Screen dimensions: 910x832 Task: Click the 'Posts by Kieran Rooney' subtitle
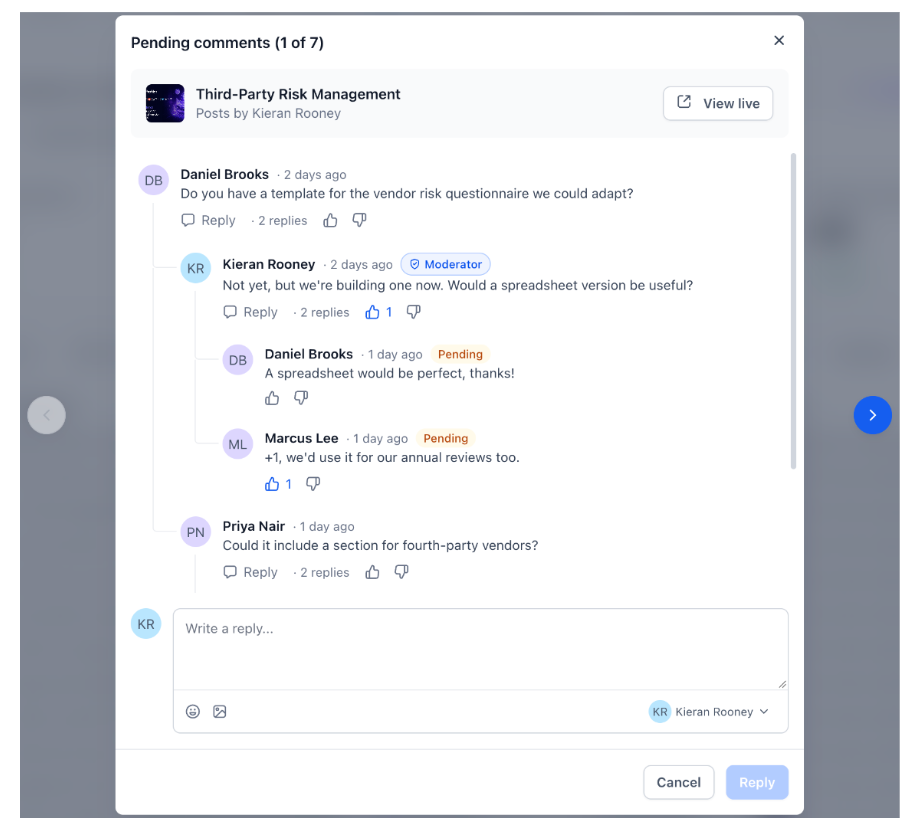268,114
